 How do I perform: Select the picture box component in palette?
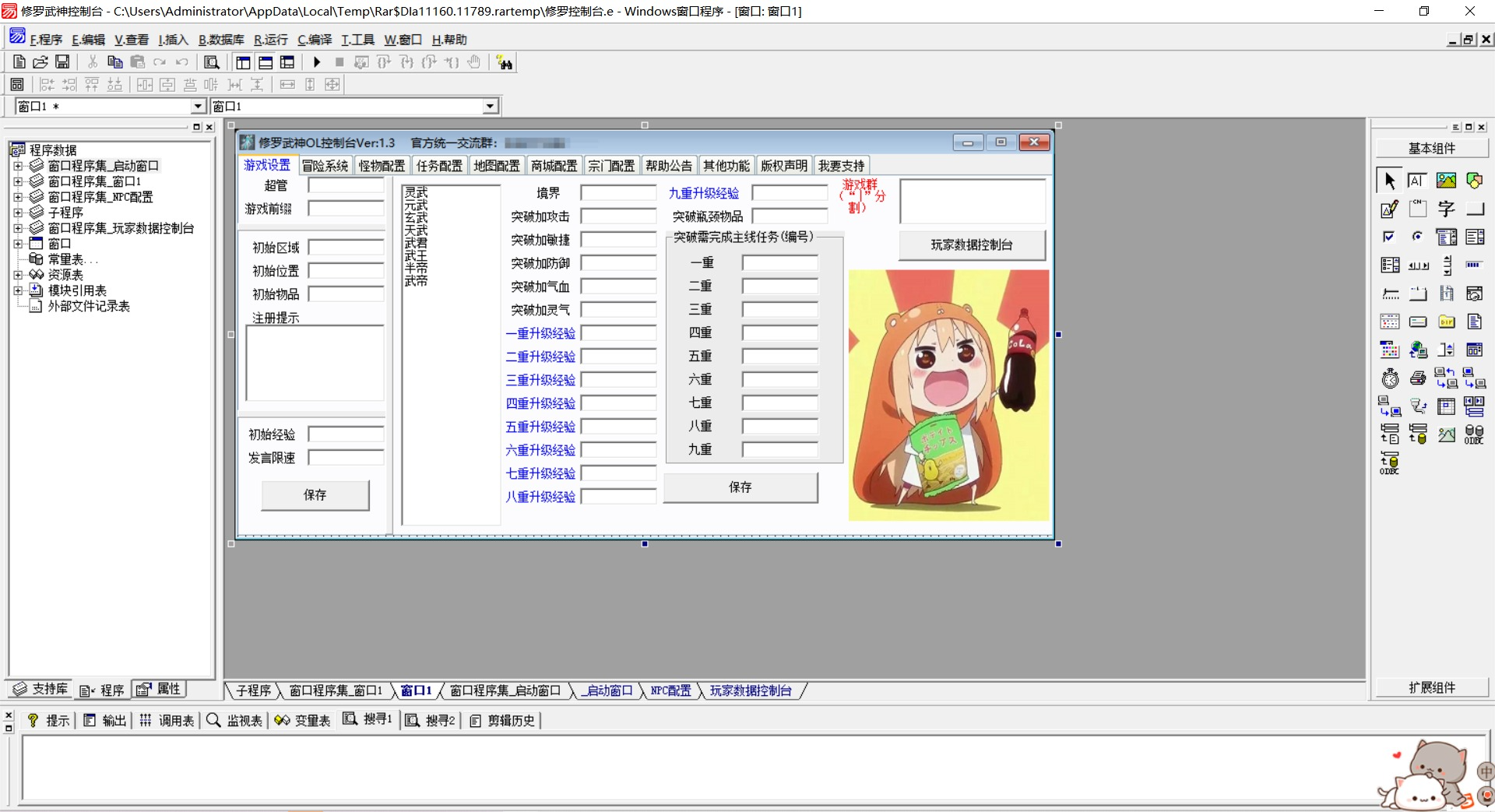point(1446,181)
